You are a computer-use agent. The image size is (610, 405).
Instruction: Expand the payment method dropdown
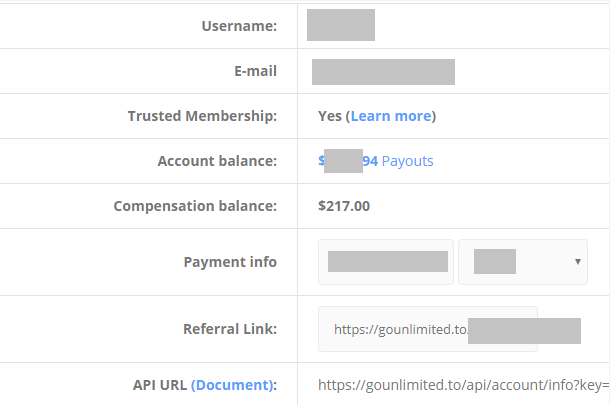pyautogui.click(x=523, y=262)
